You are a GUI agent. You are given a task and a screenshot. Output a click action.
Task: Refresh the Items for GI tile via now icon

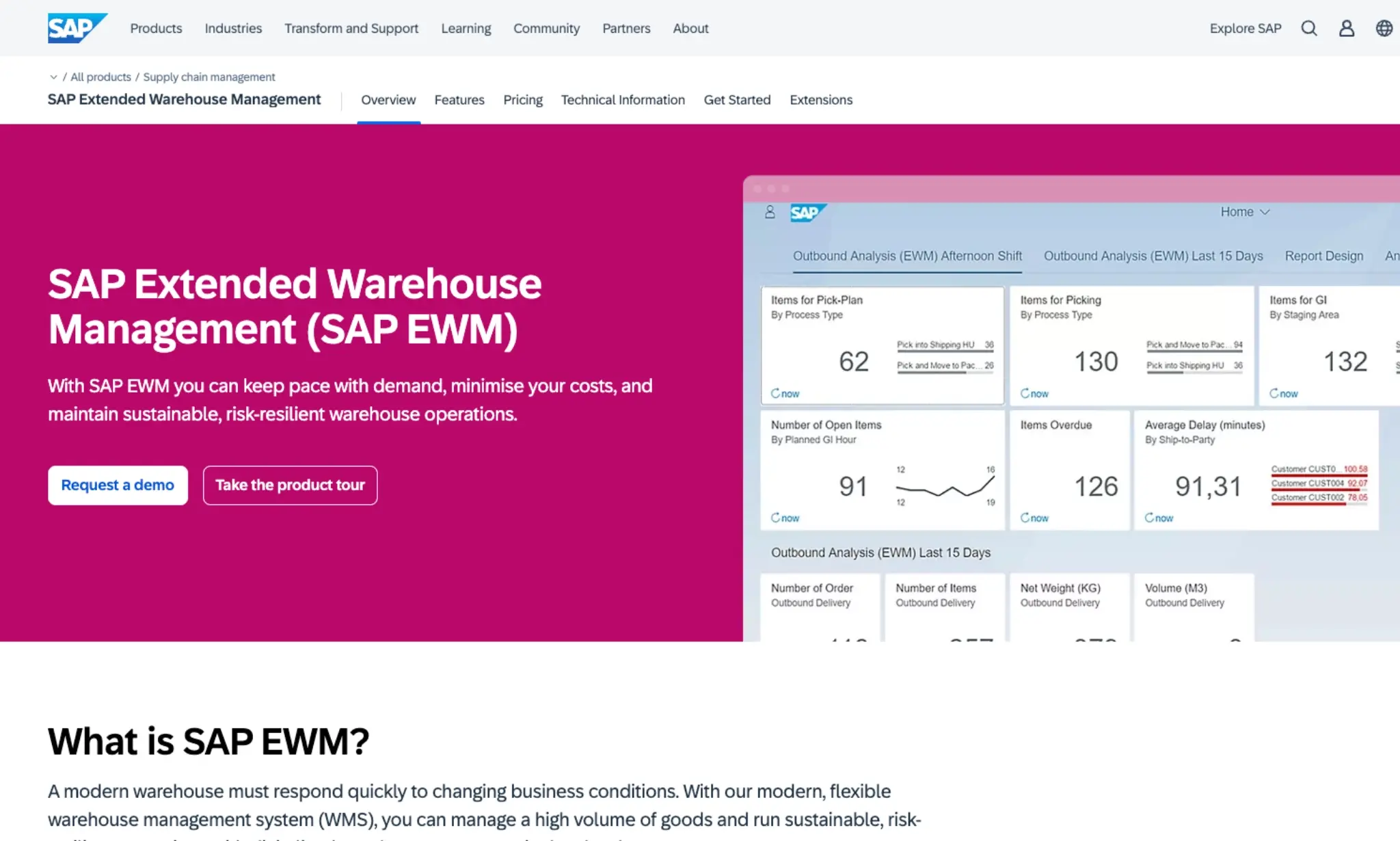tap(1283, 393)
